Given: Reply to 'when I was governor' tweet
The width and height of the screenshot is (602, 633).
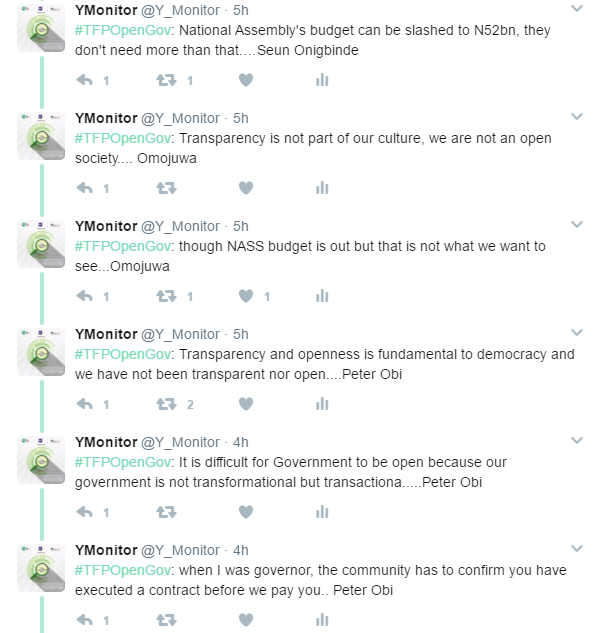Looking at the screenshot, I should [x=85, y=620].
